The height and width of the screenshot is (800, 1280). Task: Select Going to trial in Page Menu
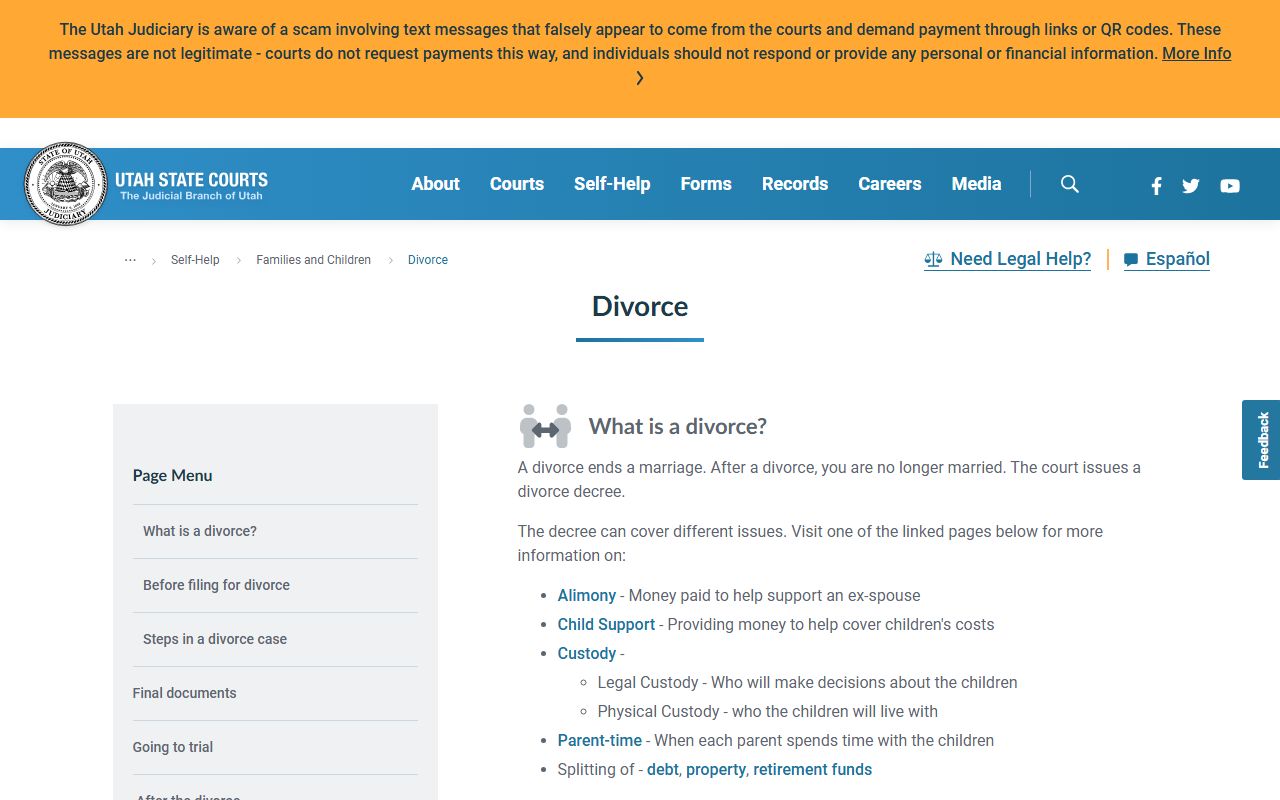(x=173, y=747)
